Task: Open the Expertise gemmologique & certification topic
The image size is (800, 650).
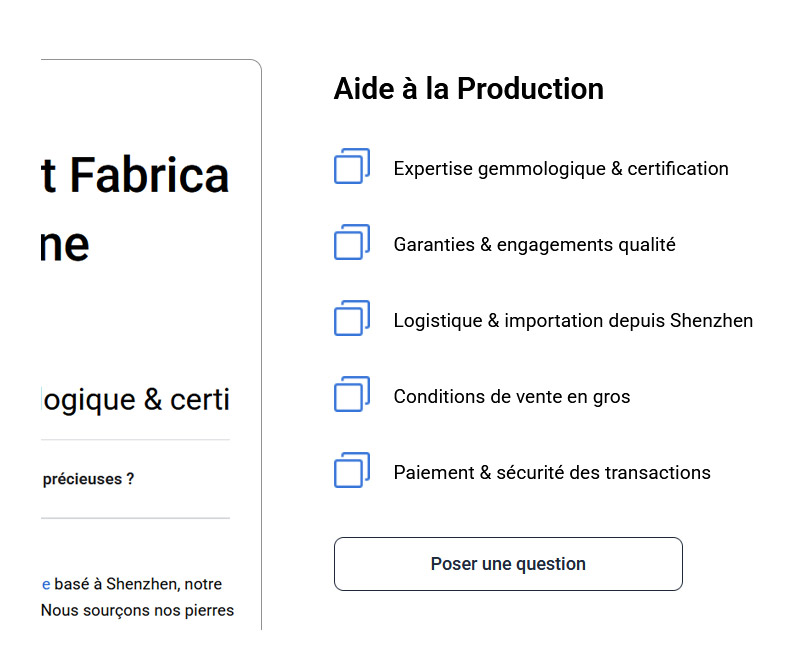Action: [560, 169]
